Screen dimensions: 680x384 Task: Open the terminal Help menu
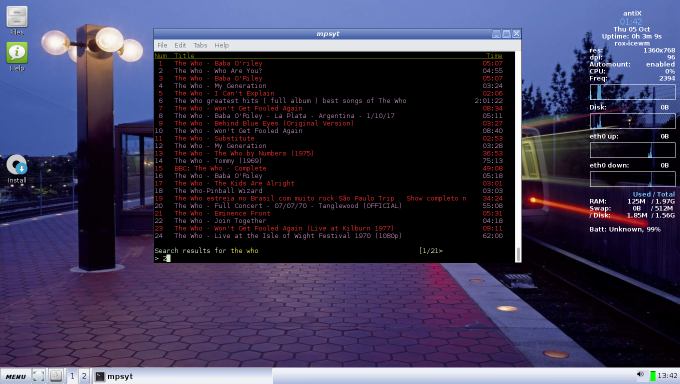pyautogui.click(x=222, y=45)
